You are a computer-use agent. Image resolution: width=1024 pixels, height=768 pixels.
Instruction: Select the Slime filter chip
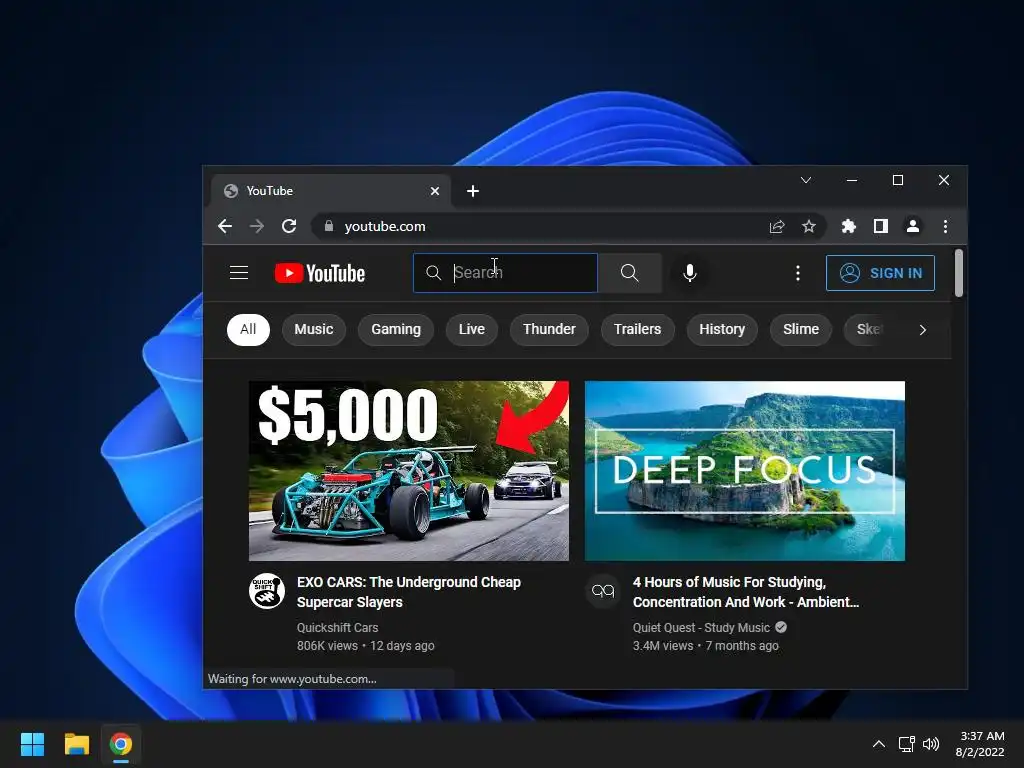801,329
